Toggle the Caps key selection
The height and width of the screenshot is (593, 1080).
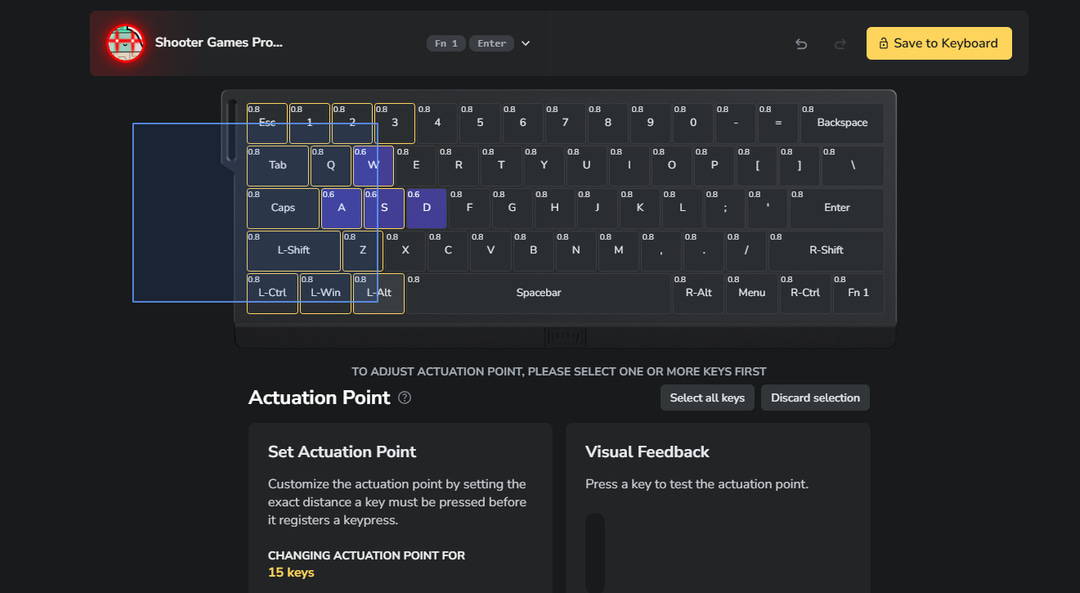283,208
